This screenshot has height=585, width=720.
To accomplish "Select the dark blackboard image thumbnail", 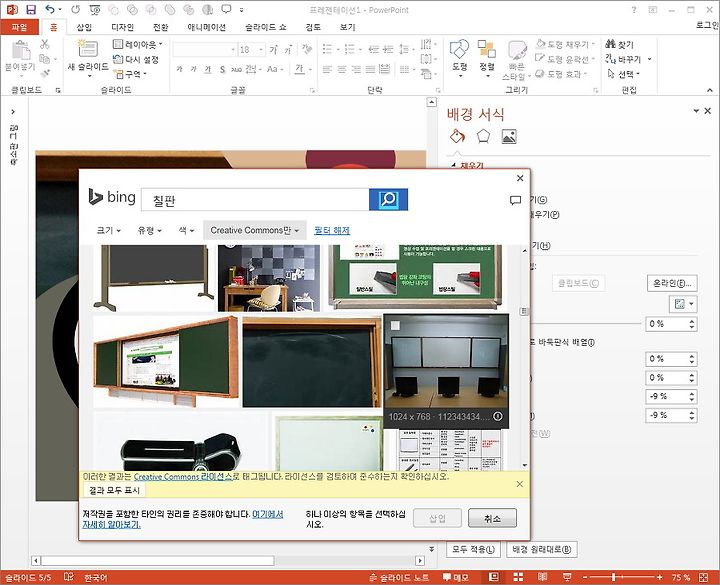I will [311, 362].
